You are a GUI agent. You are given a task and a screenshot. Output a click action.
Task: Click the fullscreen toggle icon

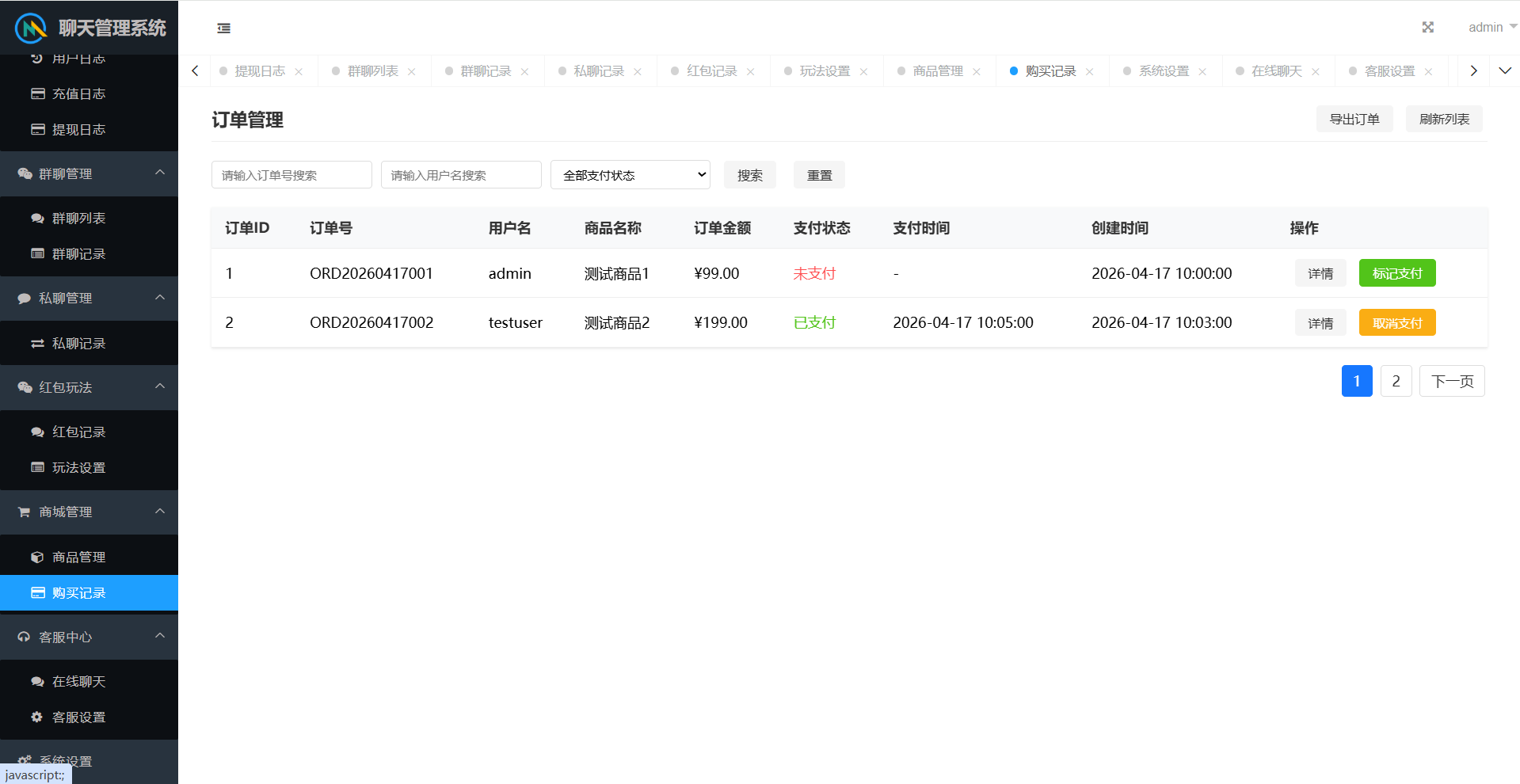pos(1427,28)
